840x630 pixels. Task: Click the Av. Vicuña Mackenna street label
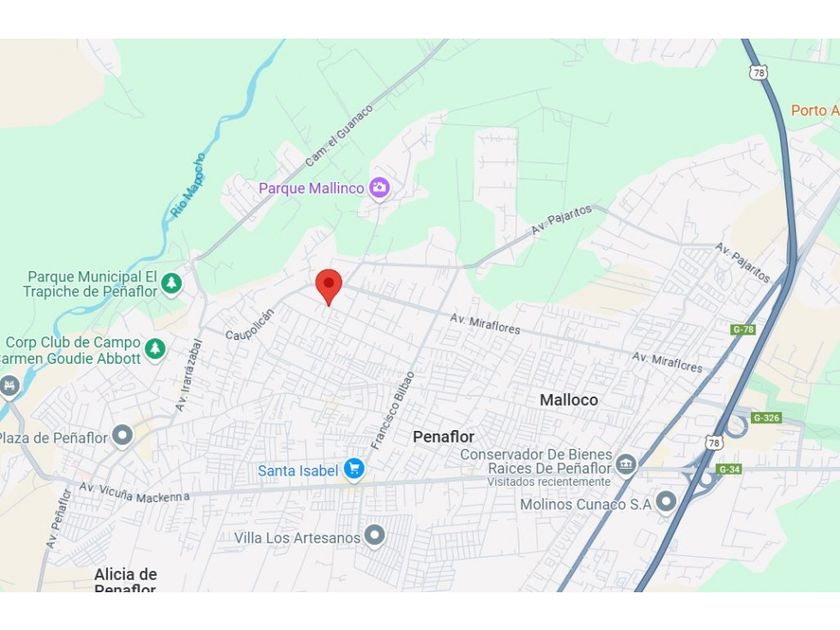tap(134, 492)
